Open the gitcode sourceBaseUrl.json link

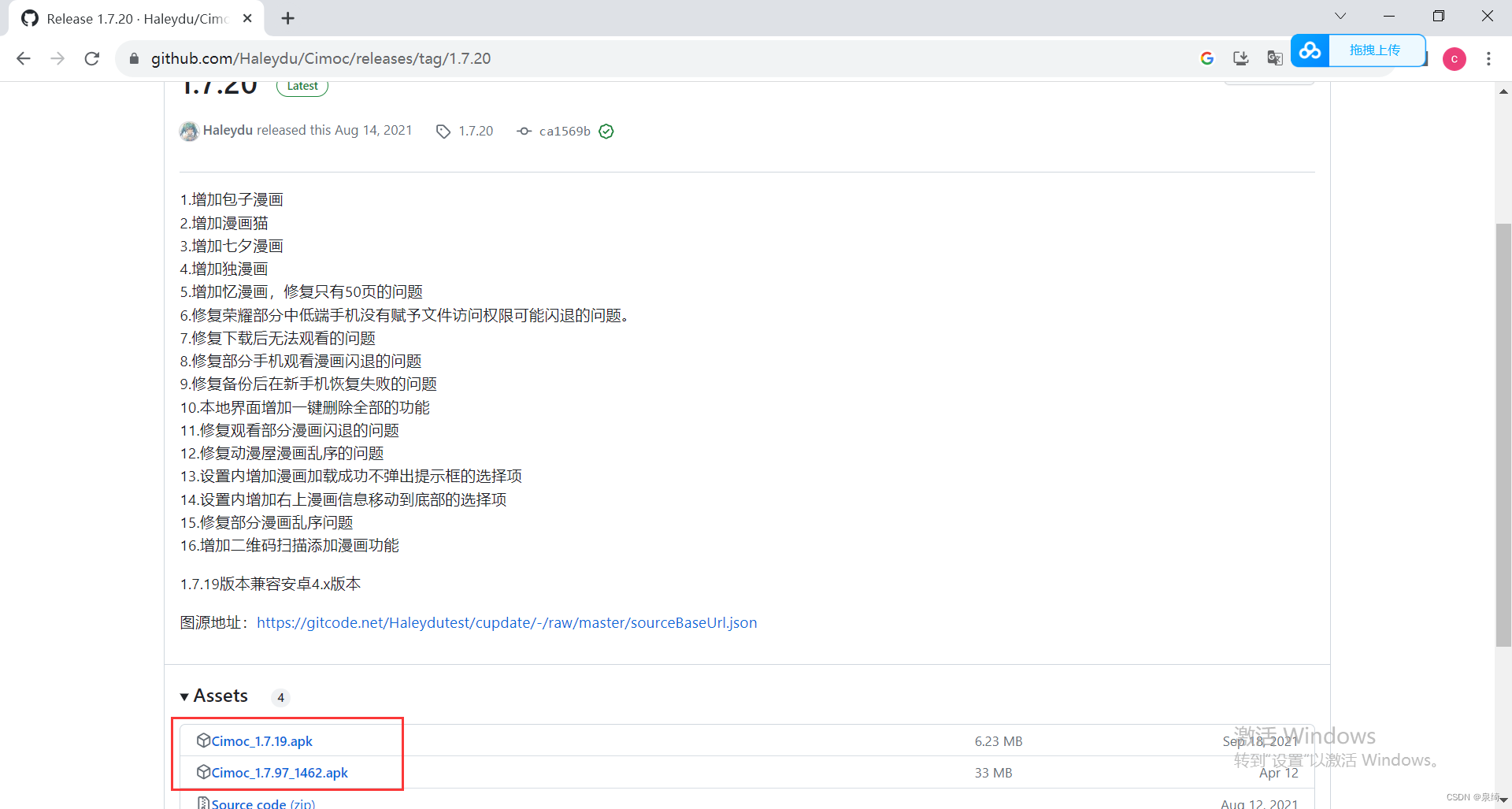click(507, 623)
